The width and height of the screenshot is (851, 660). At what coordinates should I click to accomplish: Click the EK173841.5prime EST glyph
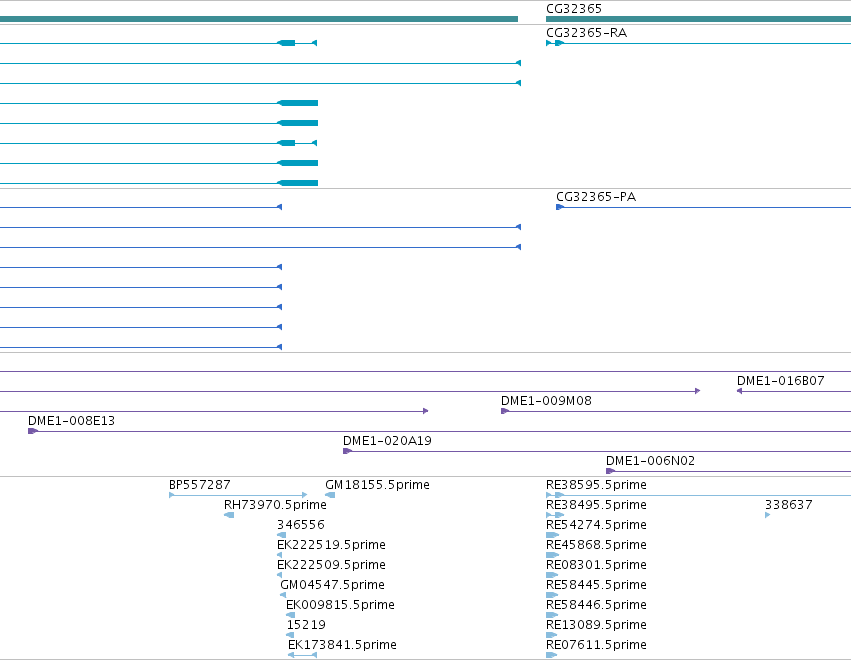(302, 655)
